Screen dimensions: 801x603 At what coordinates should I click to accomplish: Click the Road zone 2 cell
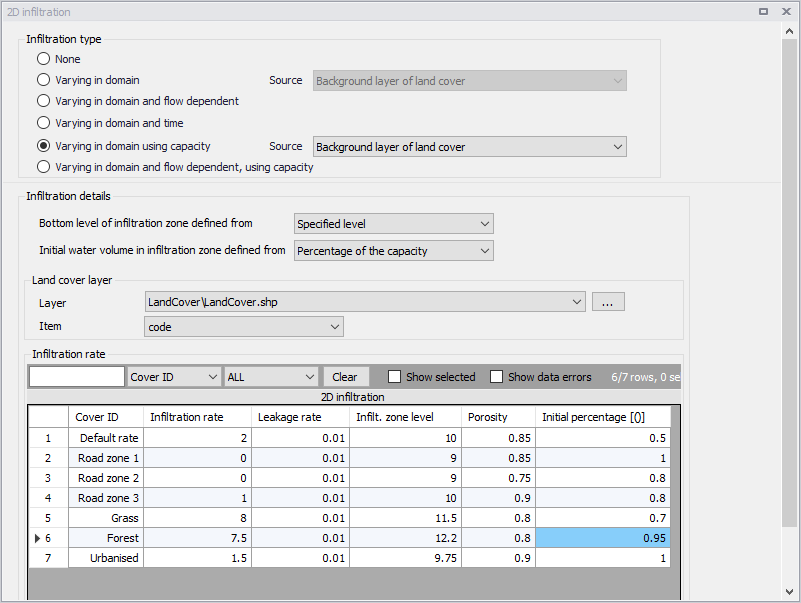[x=106, y=478]
